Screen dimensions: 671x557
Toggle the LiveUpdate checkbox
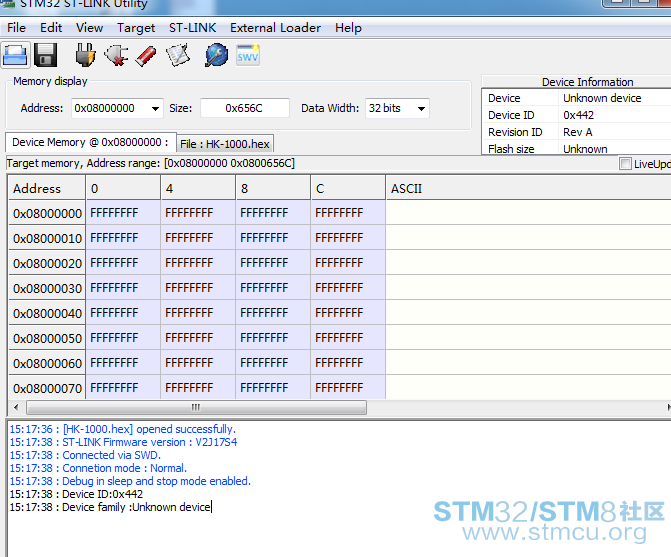(625, 164)
